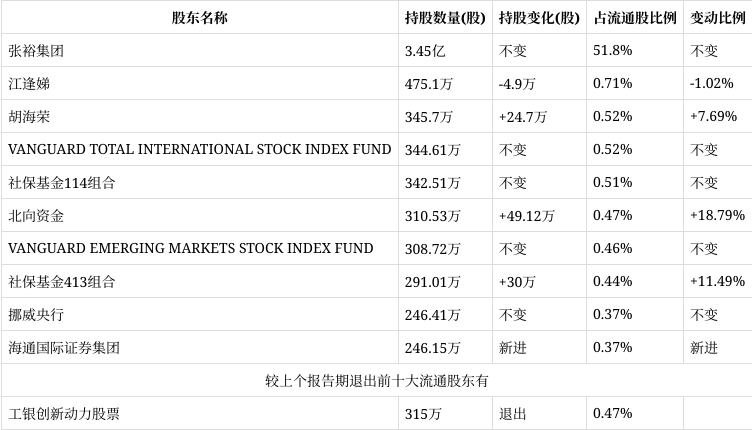
Task: Select 海通国际证券集团 shareholder name
Action: (x=64, y=348)
